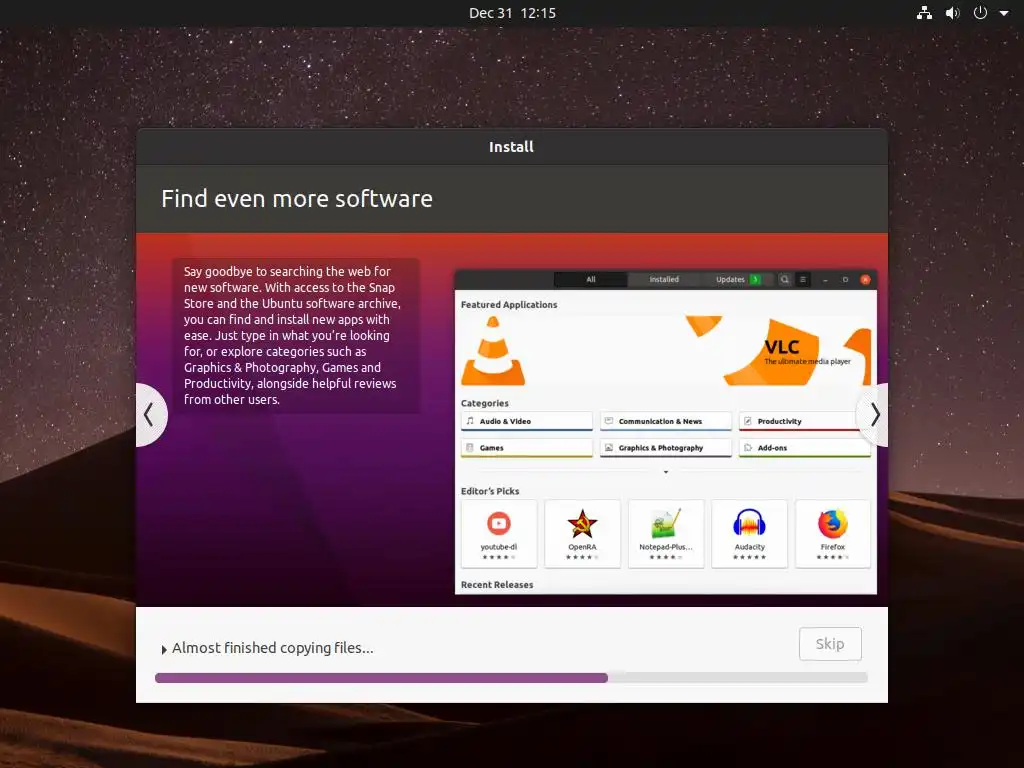
Task: Open the Add-ons category
Action: [x=805, y=448]
